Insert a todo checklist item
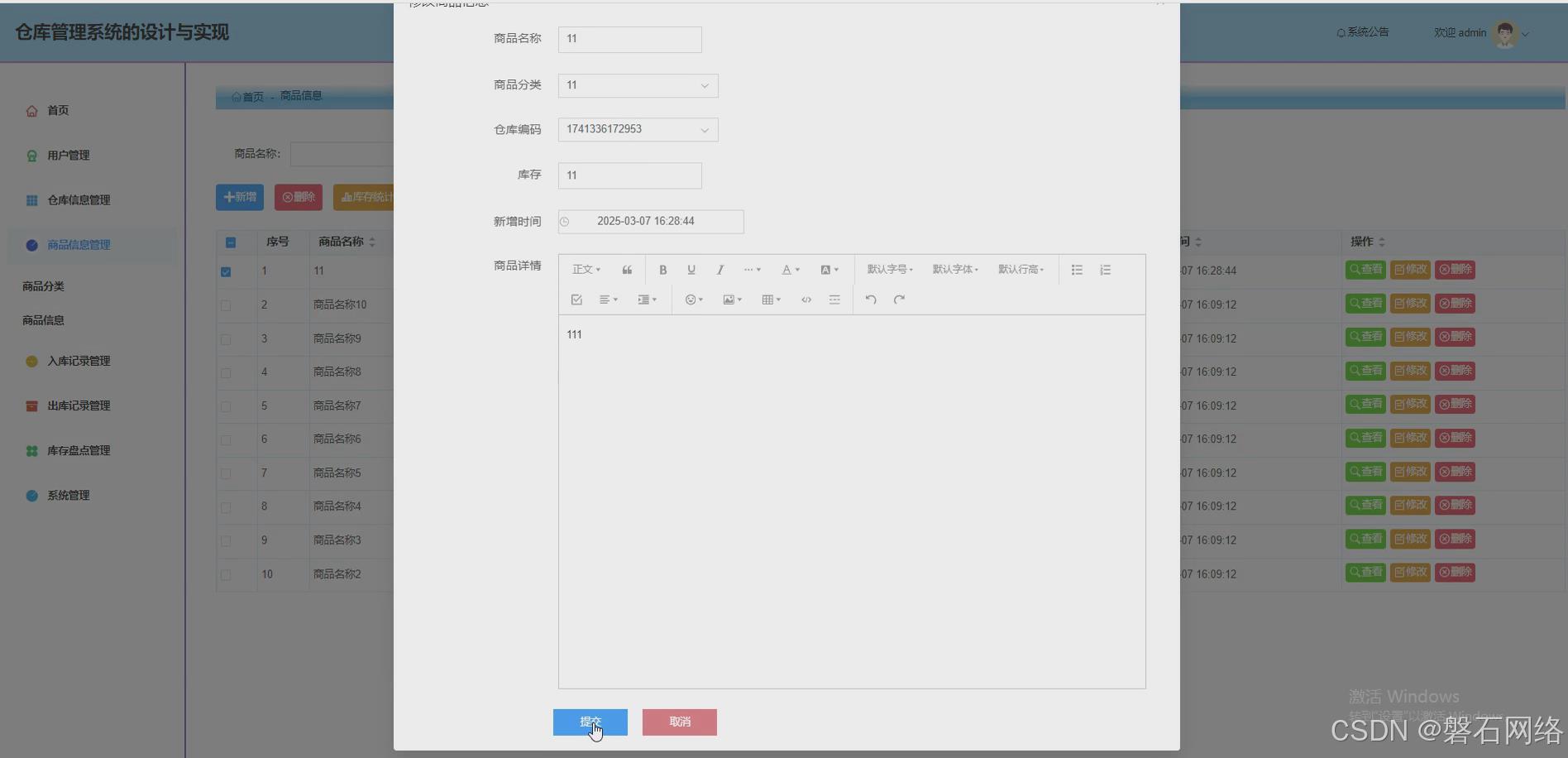 point(576,300)
